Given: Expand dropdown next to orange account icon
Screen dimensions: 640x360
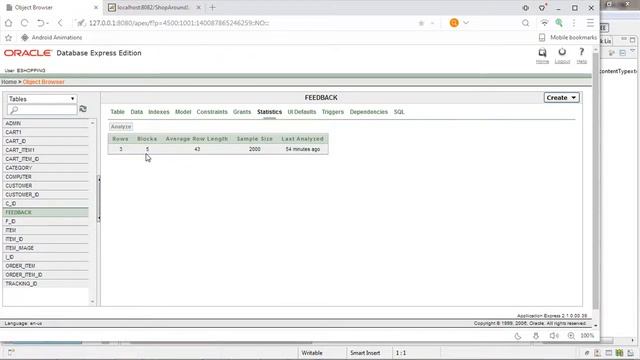Looking at the screenshot, I should pos(466,23).
